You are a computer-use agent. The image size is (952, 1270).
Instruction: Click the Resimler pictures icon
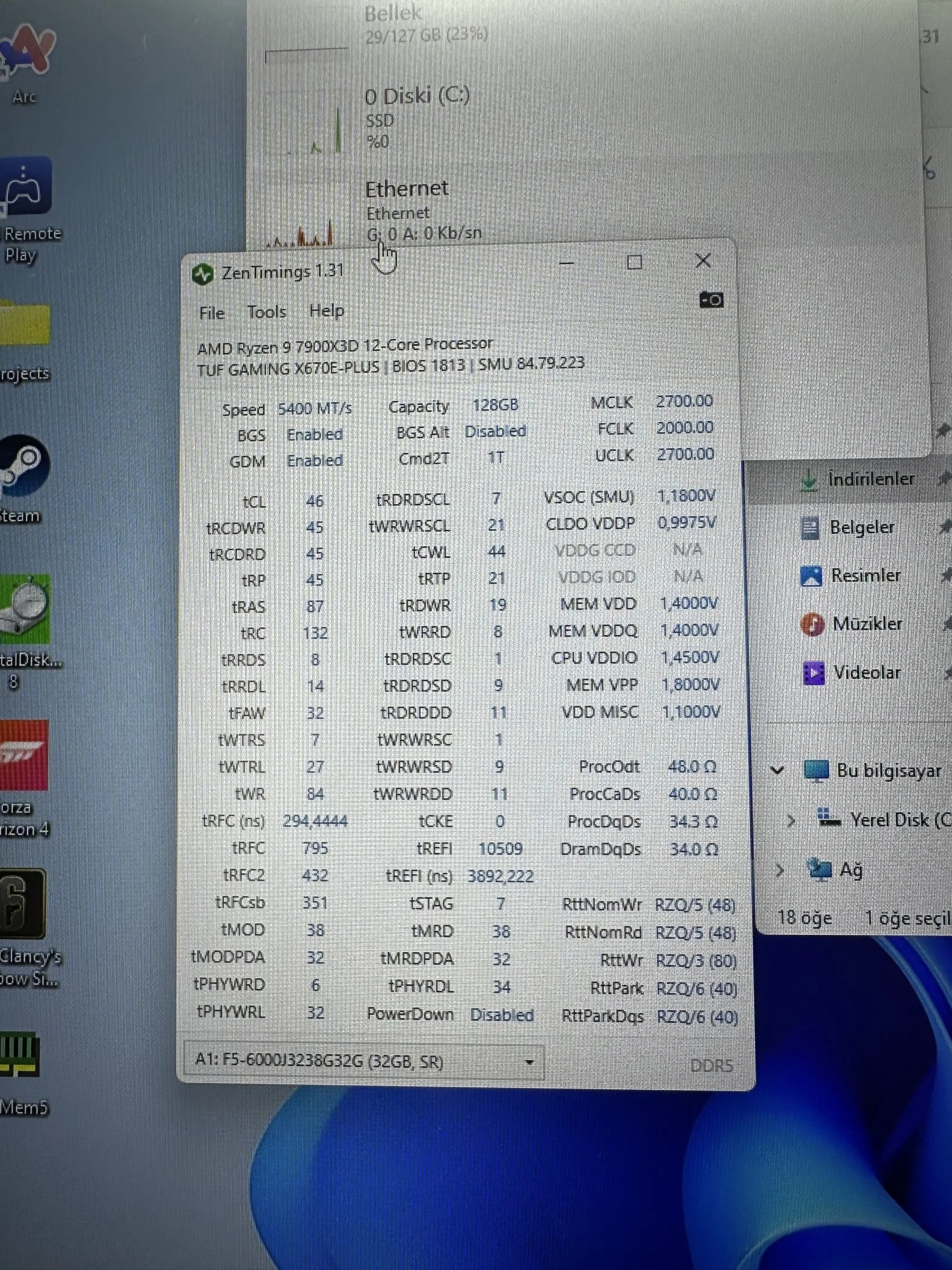point(811,576)
